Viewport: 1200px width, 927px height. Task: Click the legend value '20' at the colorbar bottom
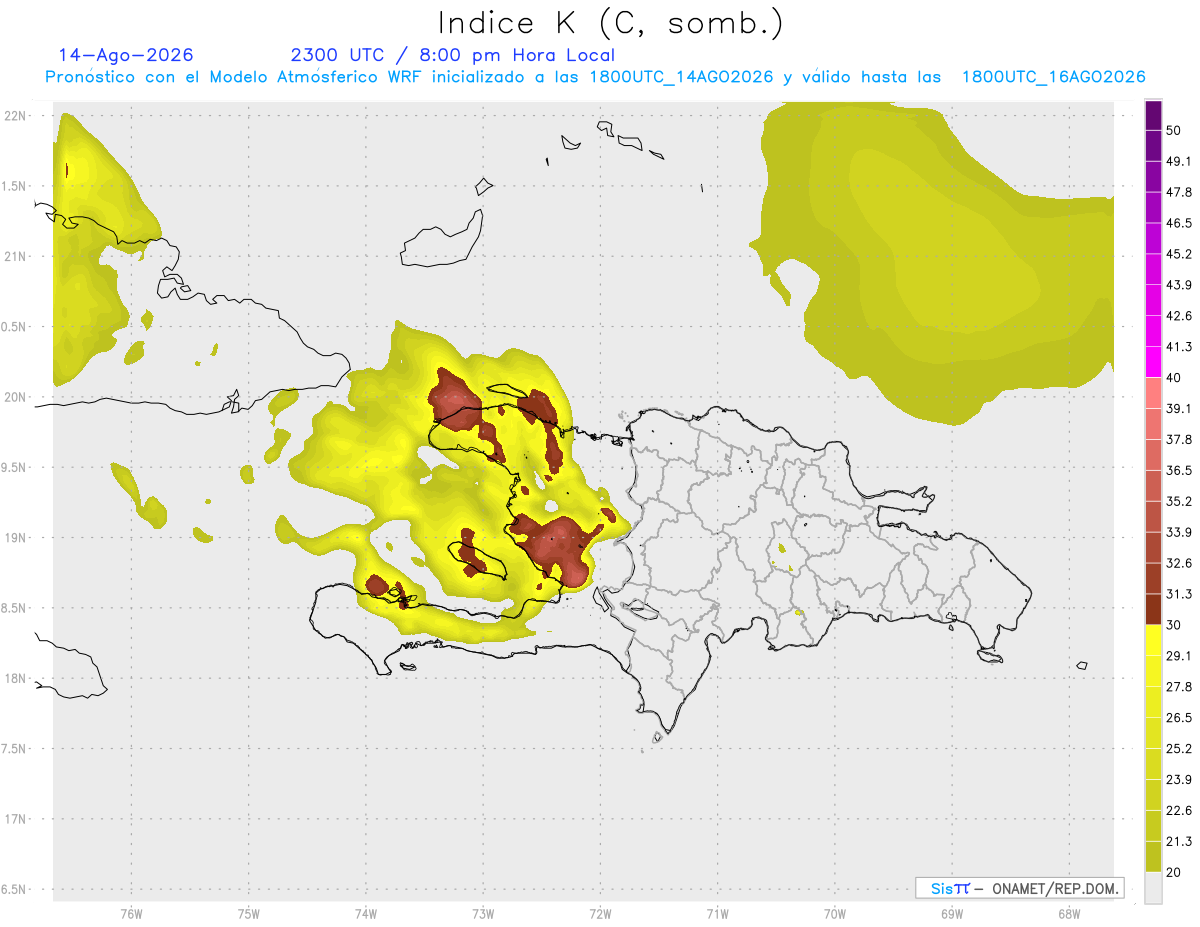pyautogui.click(x=1174, y=872)
